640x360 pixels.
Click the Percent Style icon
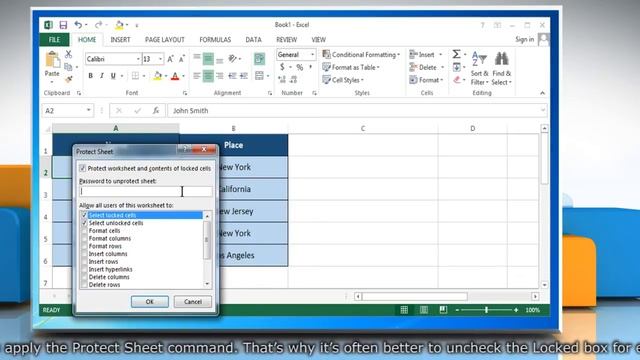pyautogui.click(x=300, y=67)
